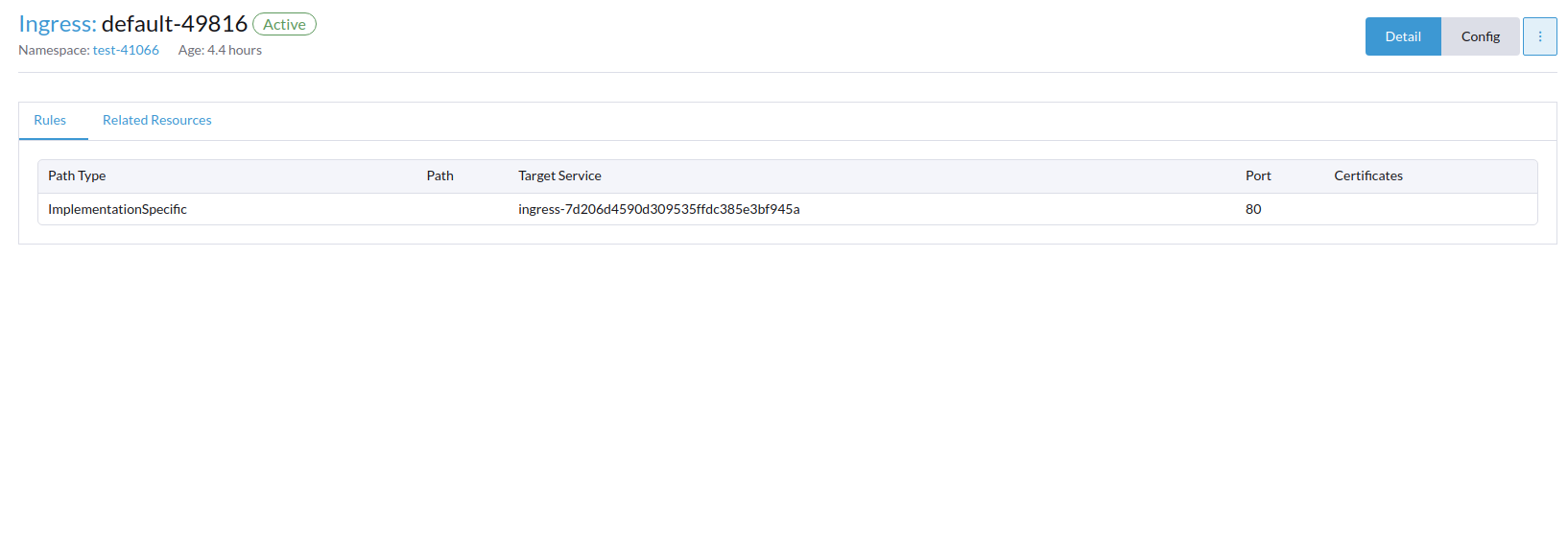
Task: Click the Path Type column header
Action: pos(77,175)
